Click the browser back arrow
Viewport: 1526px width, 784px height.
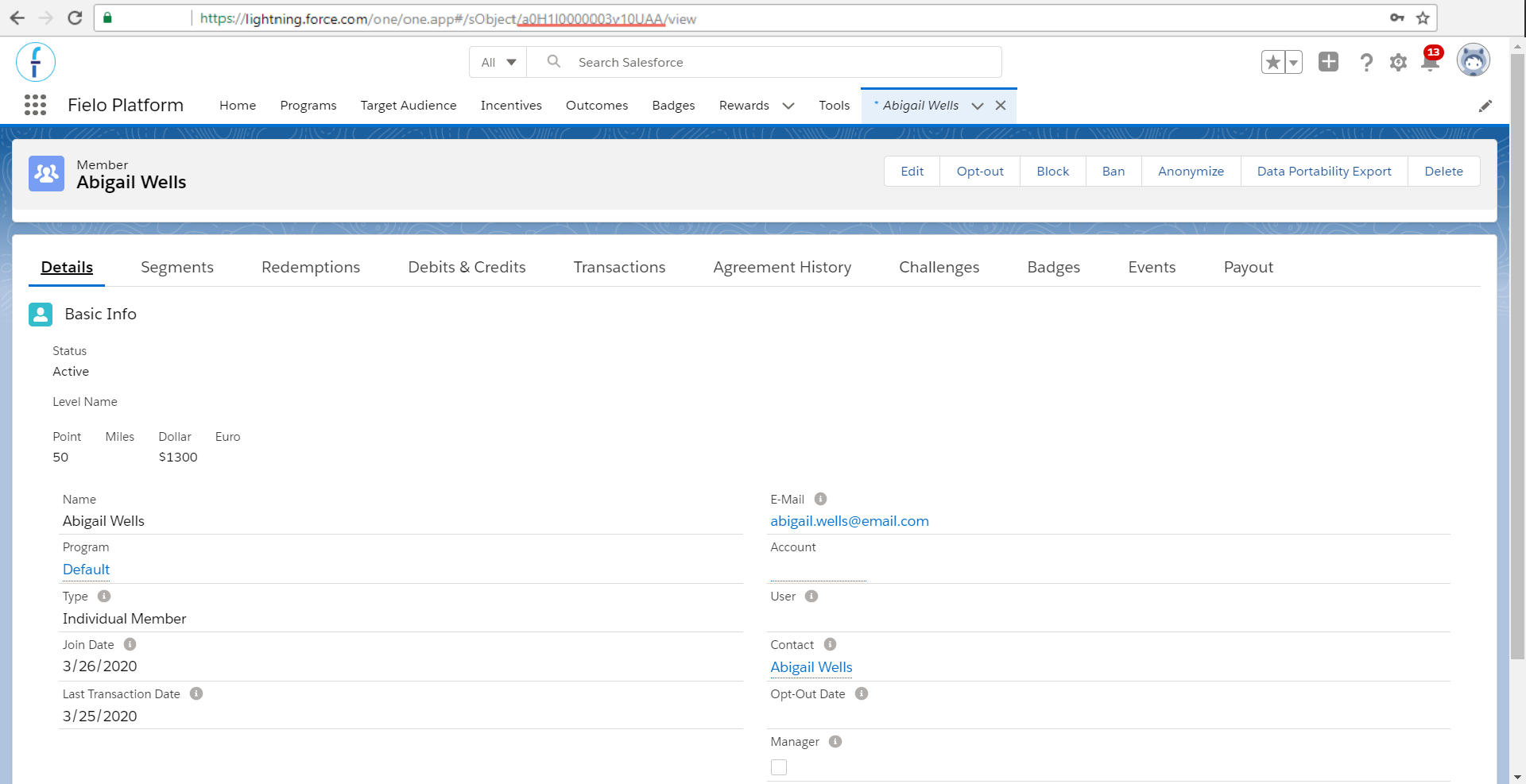coord(17,17)
